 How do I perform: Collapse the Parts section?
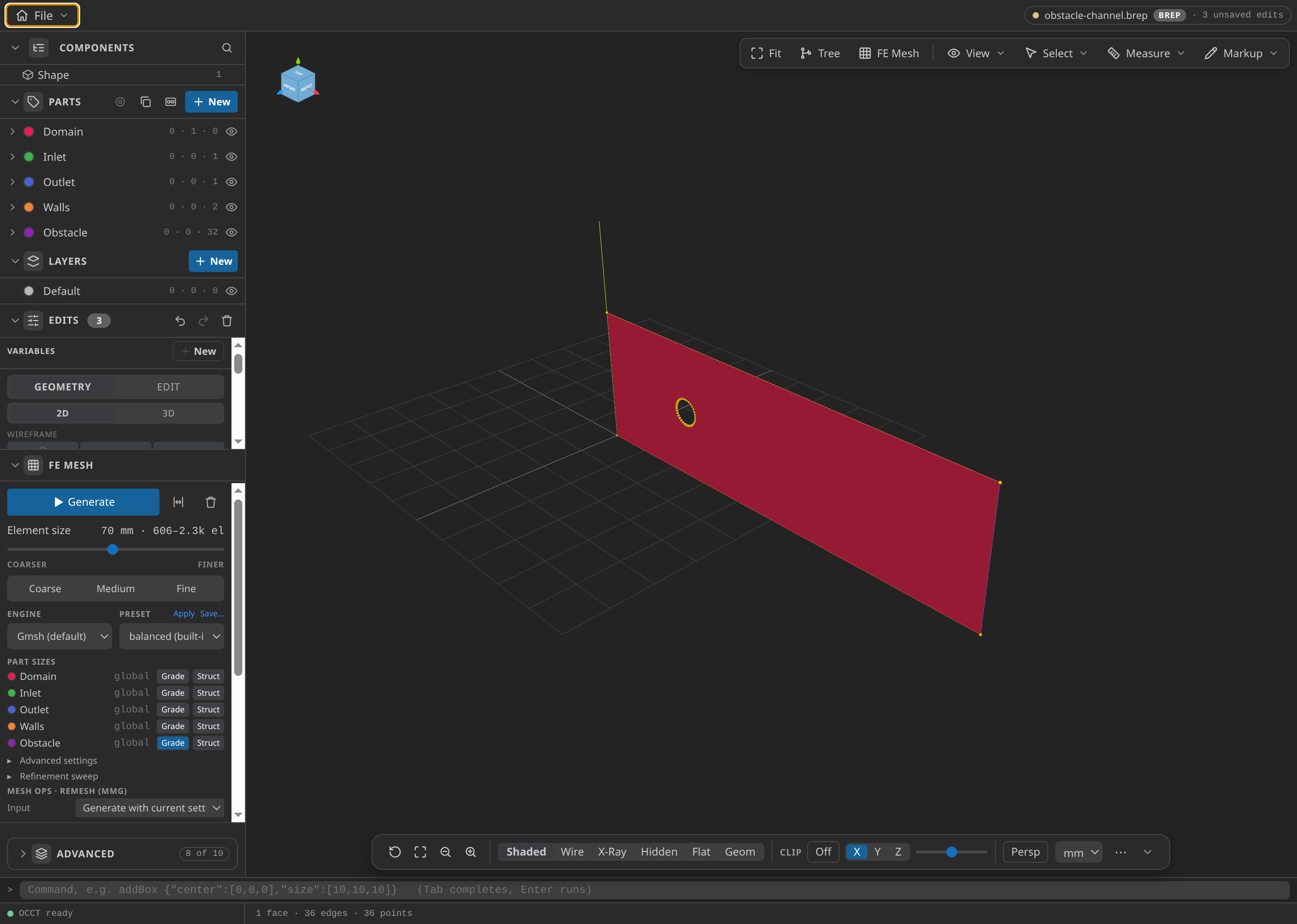[15, 102]
